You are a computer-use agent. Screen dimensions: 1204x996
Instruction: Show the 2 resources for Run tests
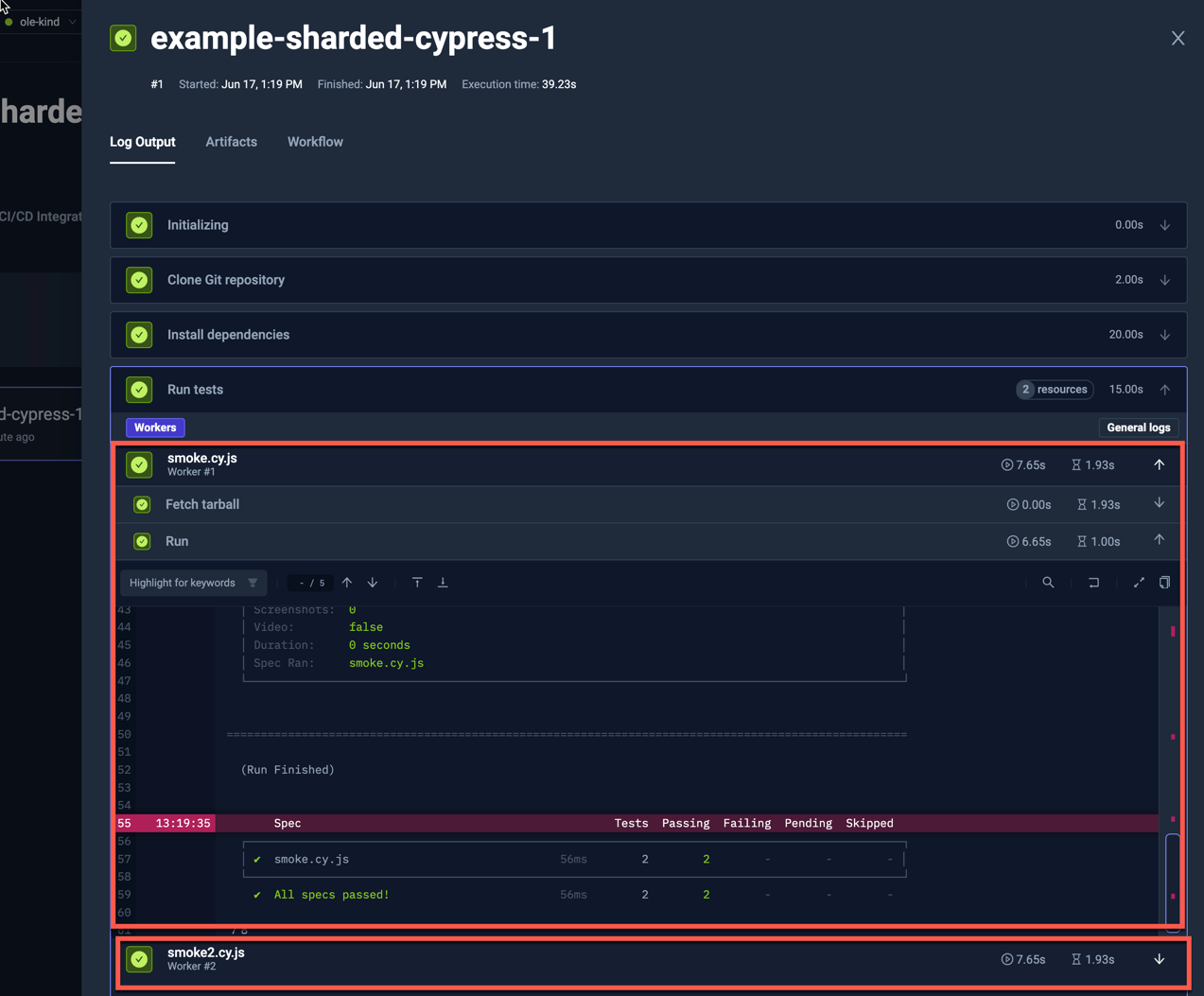(1054, 389)
